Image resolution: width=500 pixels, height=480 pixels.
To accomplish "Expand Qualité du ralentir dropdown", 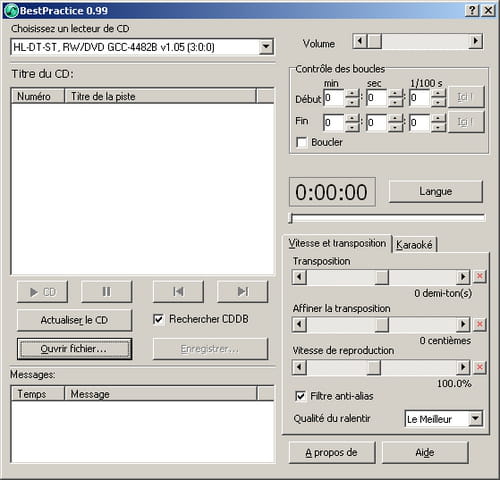I will point(475,419).
